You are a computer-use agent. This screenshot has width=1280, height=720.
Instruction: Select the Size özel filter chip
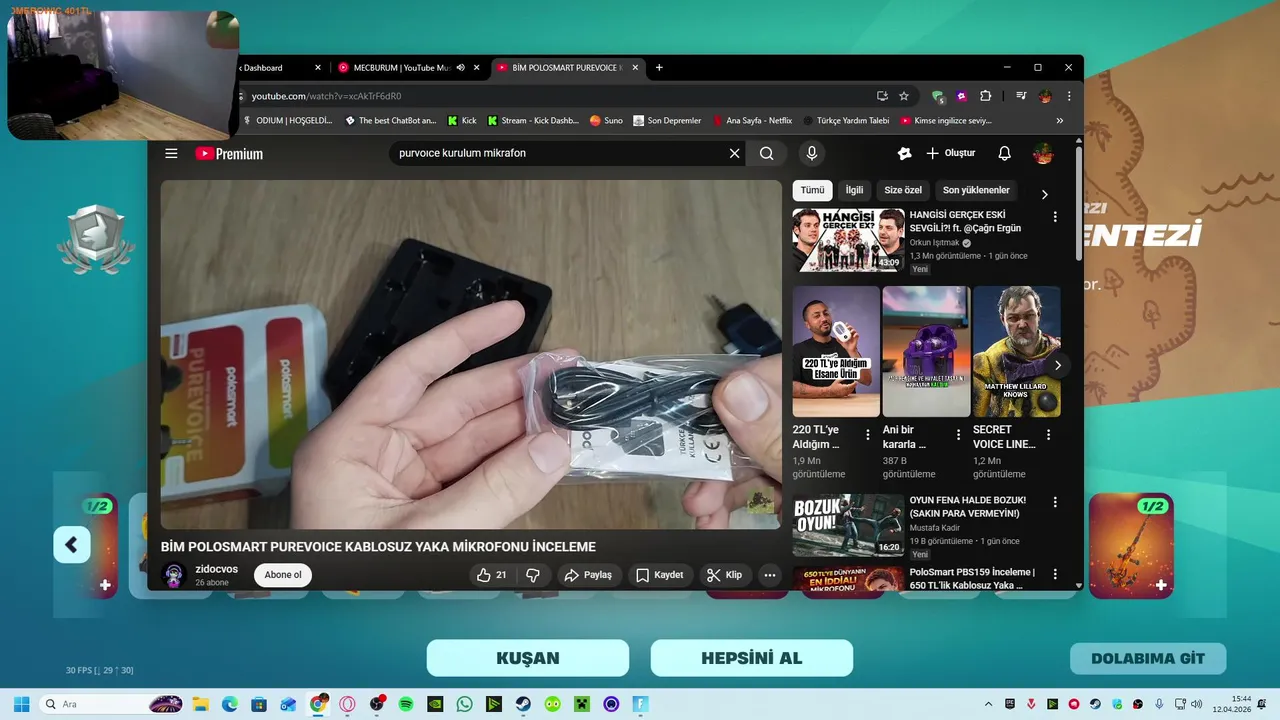click(903, 190)
